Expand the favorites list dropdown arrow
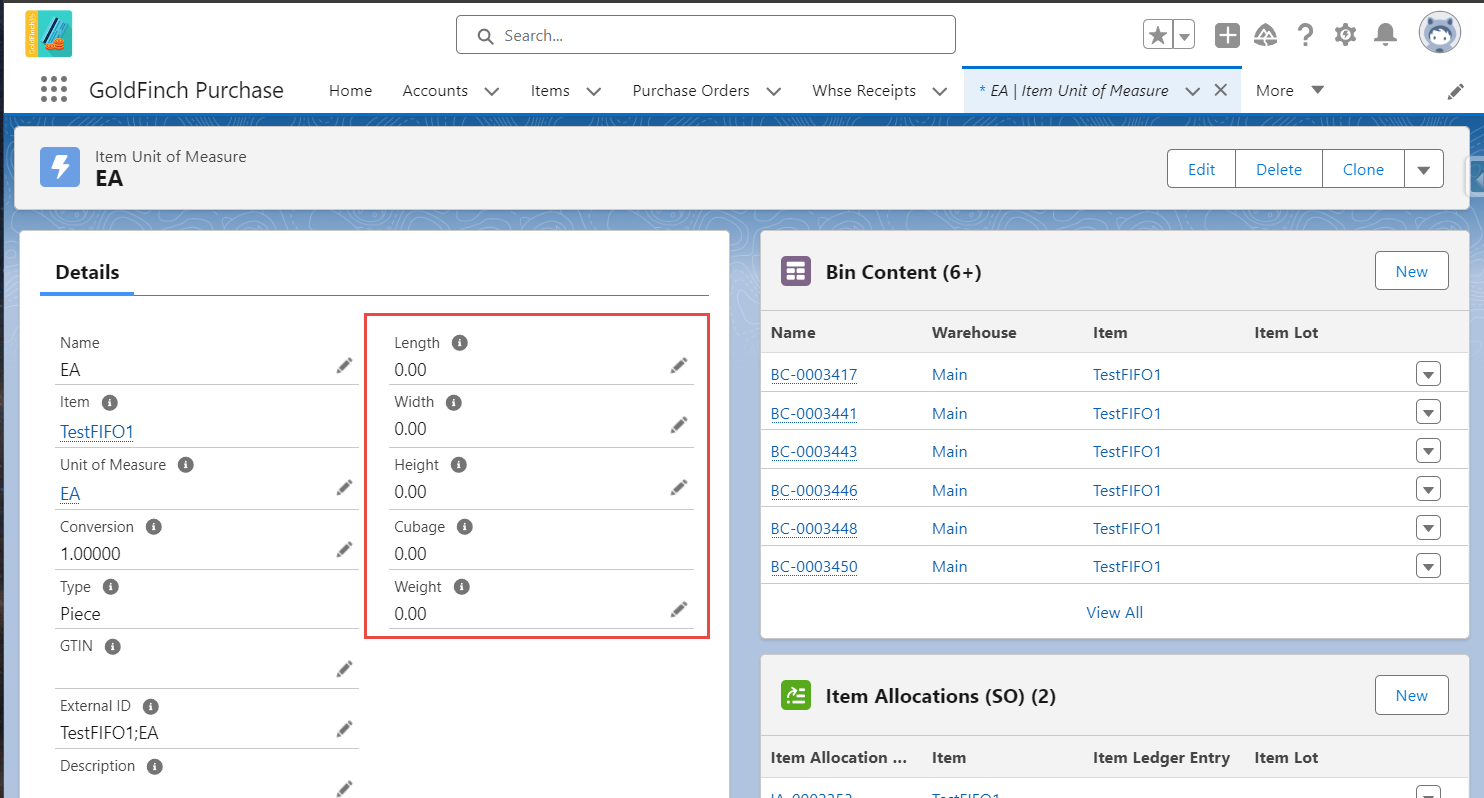 [1184, 35]
